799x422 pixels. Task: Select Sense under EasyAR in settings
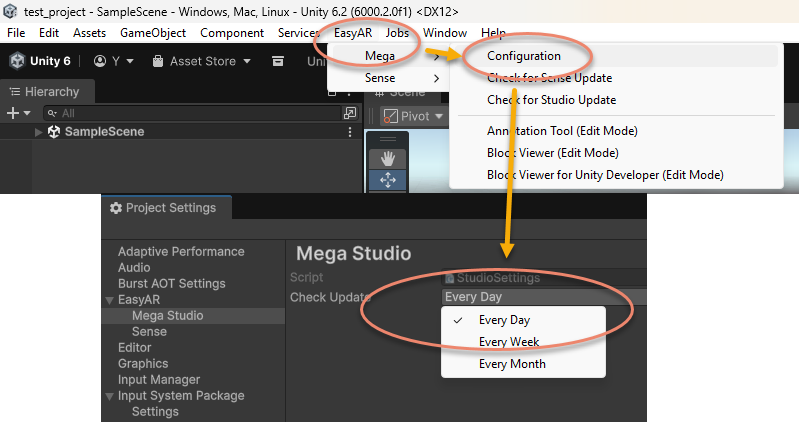[x=149, y=331]
